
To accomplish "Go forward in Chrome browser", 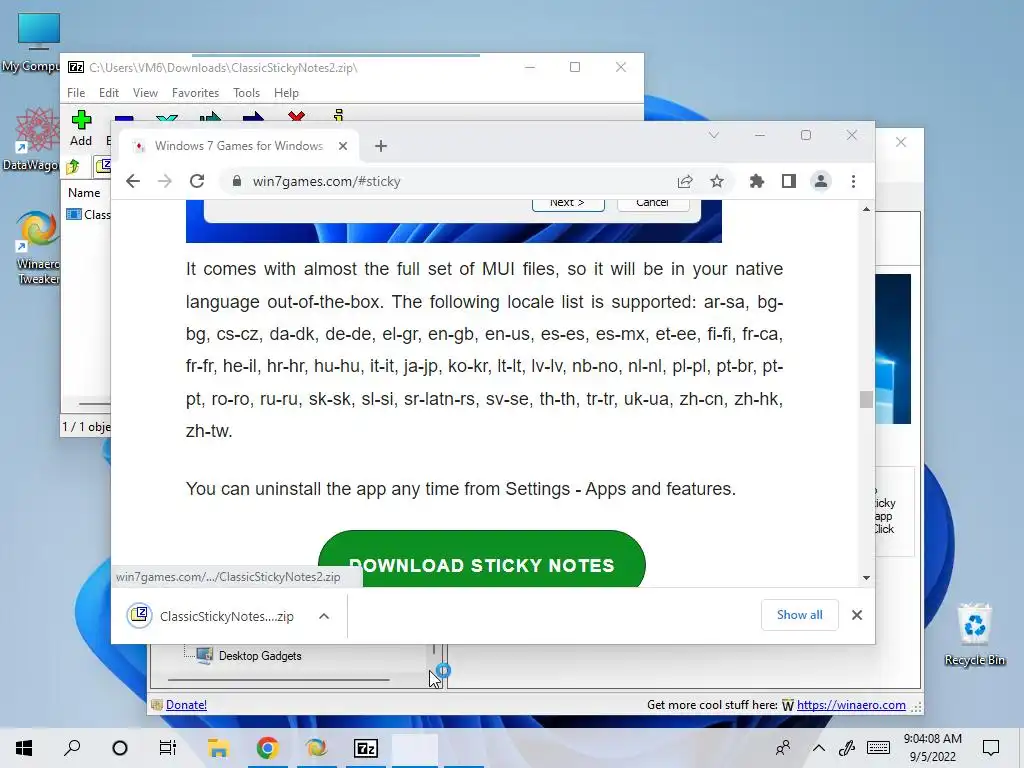I will [165, 181].
